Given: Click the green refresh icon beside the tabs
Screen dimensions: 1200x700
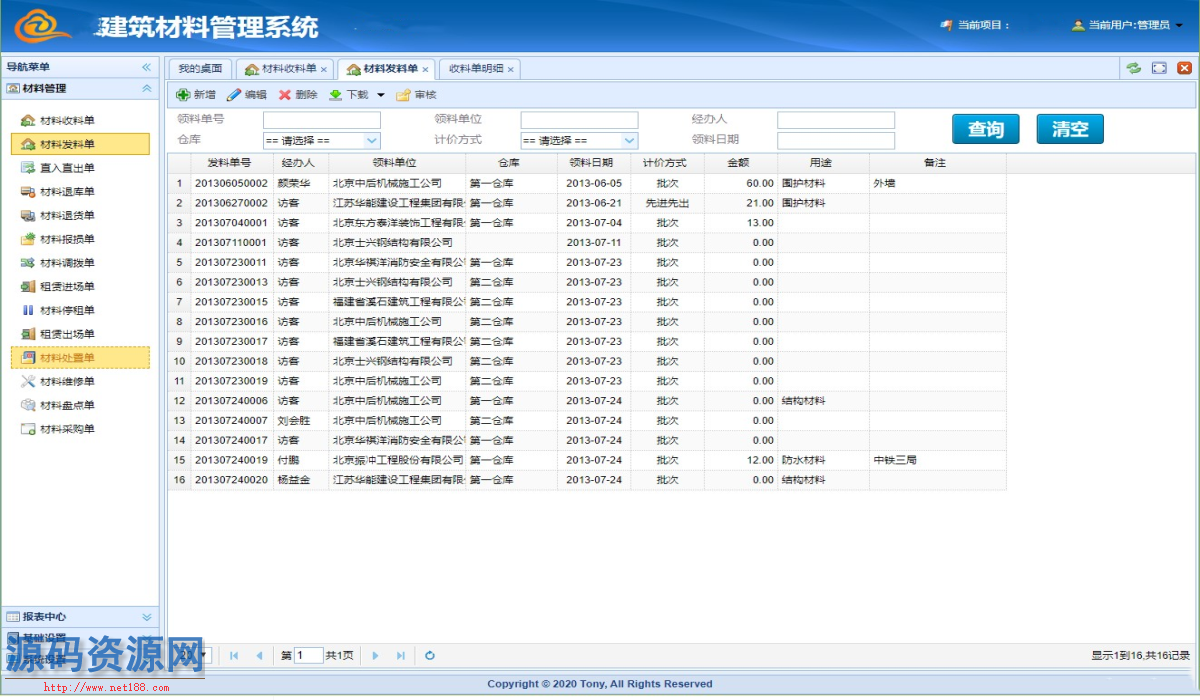Looking at the screenshot, I should pyautogui.click(x=1133, y=68).
